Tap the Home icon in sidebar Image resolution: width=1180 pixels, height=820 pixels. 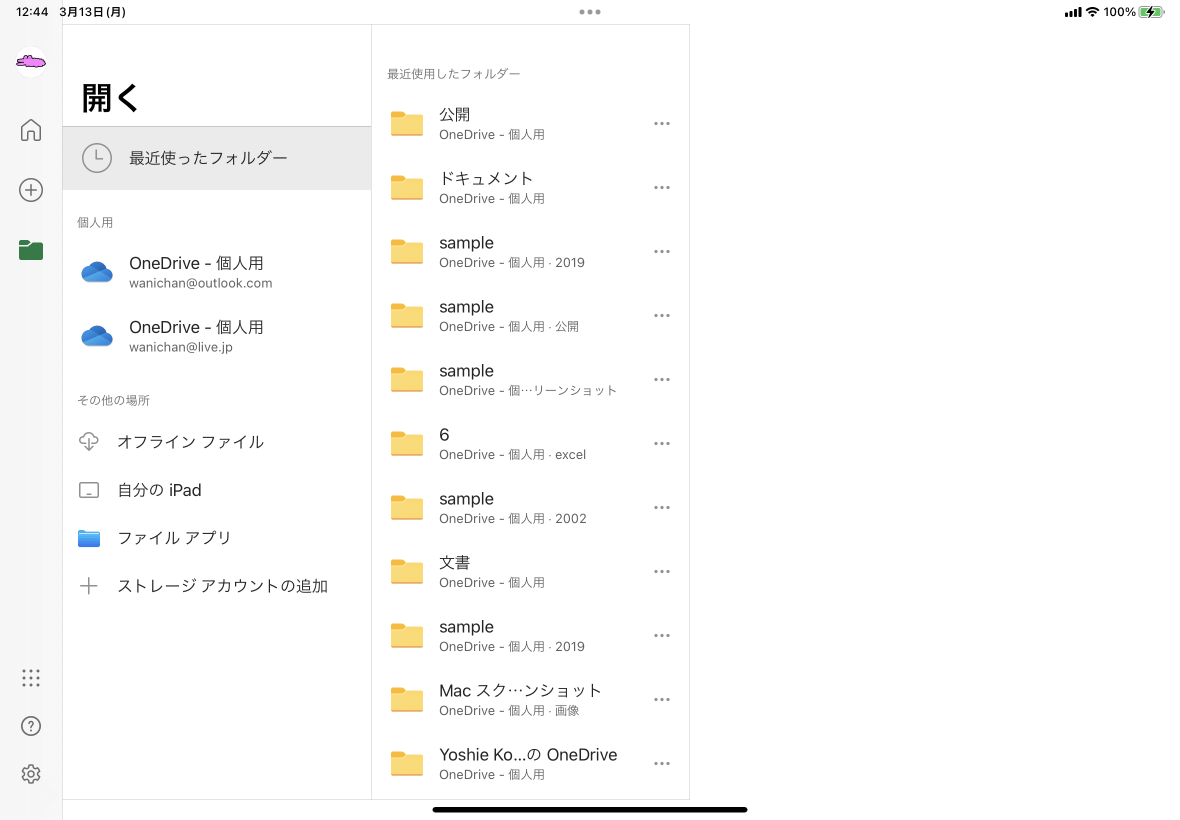coord(31,130)
